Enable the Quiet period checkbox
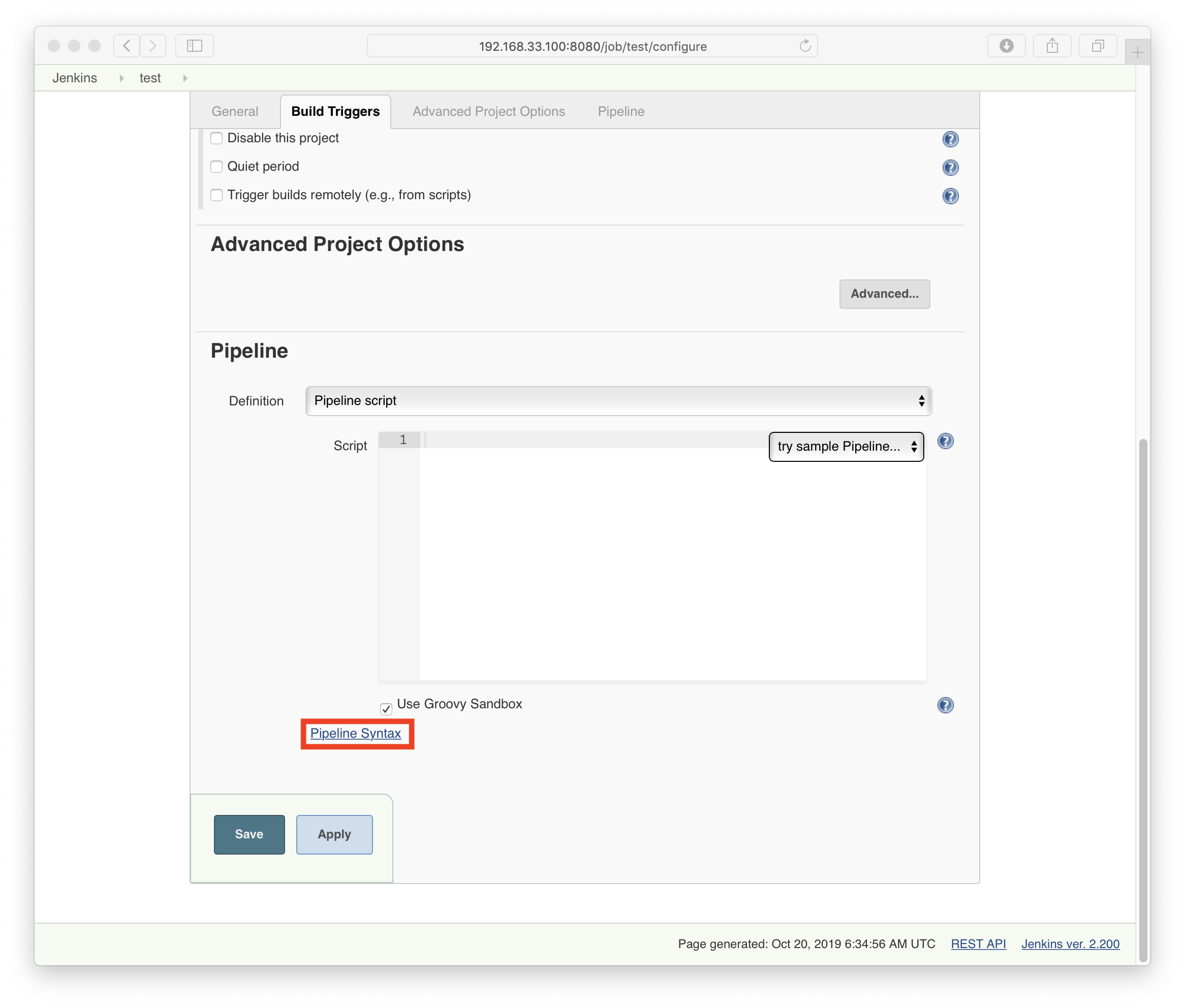The image size is (1185, 1008). coord(216,167)
